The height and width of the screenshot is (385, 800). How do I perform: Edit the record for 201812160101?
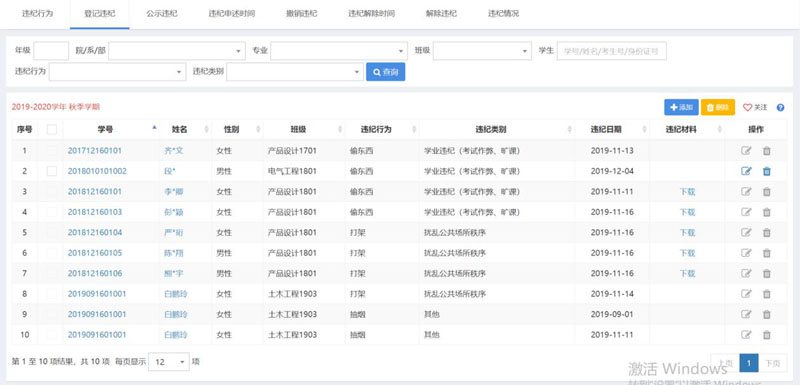coord(746,192)
